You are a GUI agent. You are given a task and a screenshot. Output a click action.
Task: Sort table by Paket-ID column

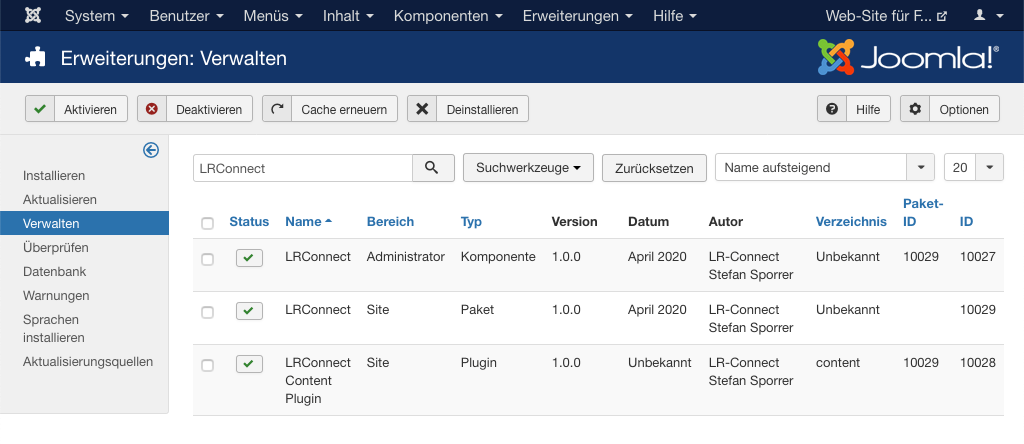coord(923,212)
